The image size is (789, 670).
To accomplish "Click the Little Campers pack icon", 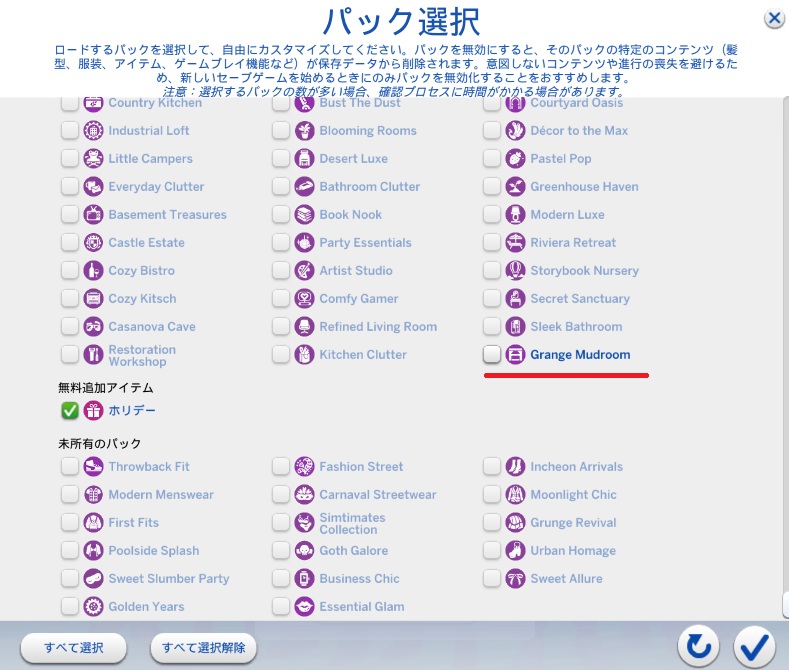I will (93, 158).
